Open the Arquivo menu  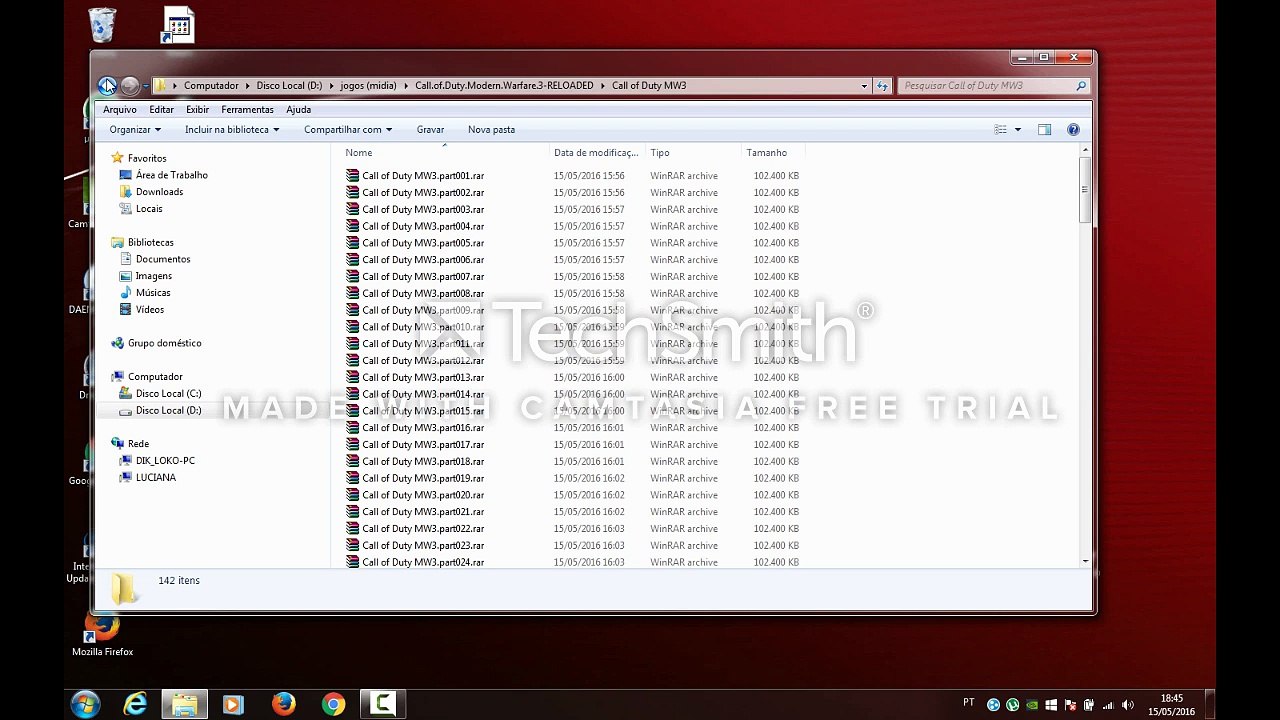click(x=120, y=110)
